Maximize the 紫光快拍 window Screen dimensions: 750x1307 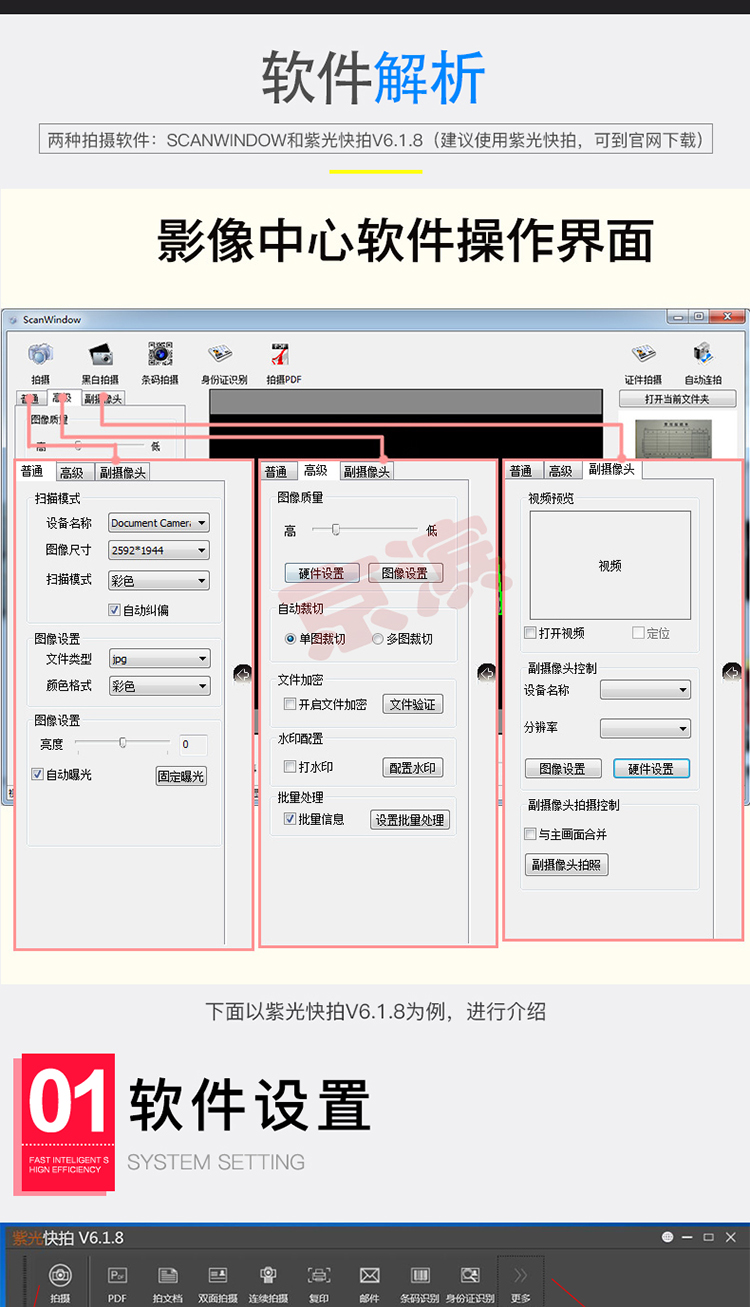point(708,1238)
